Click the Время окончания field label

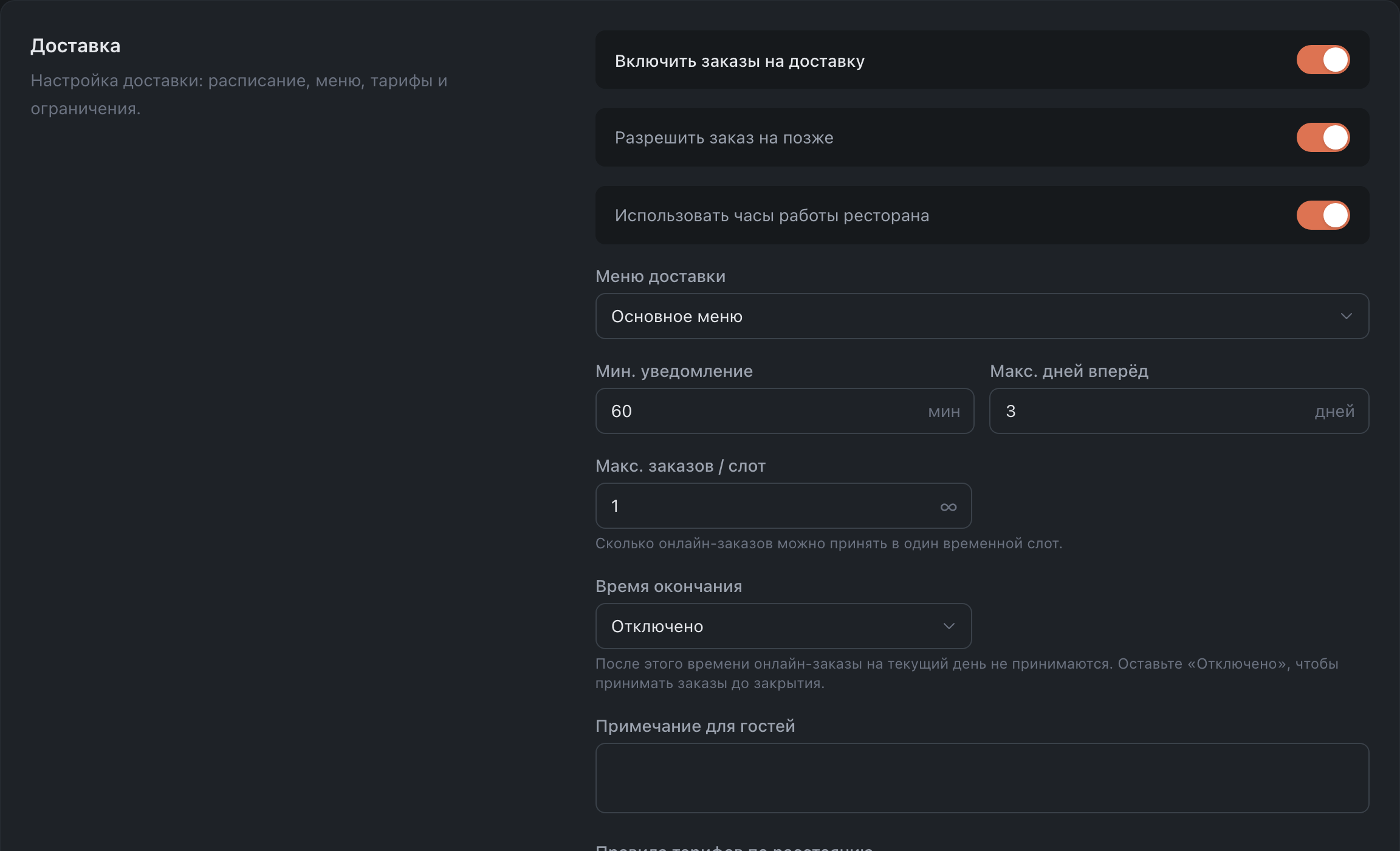pyautogui.click(x=668, y=587)
